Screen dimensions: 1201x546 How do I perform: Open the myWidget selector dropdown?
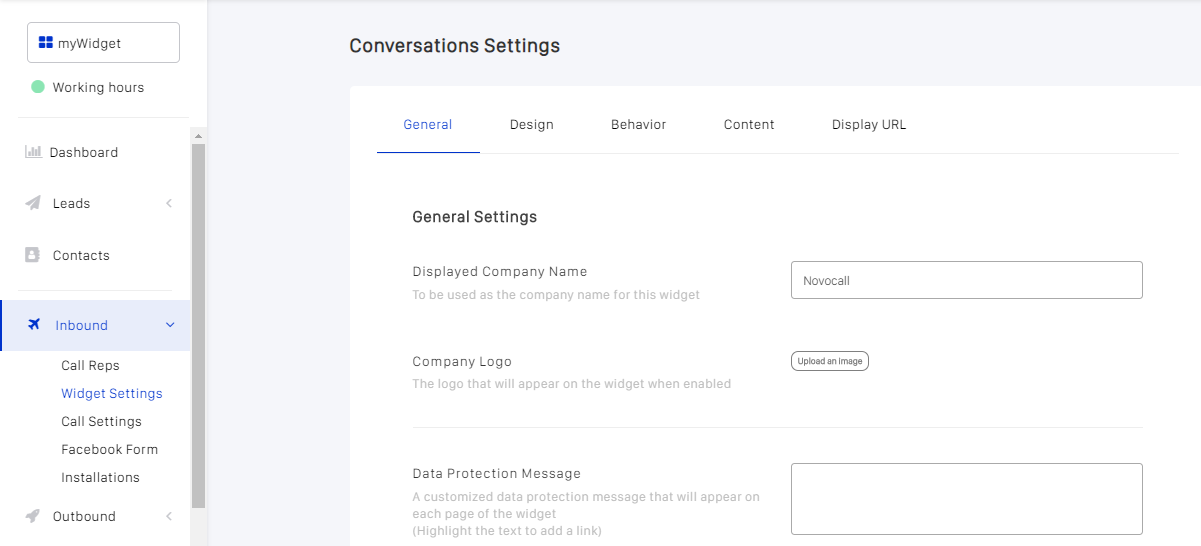pyautogui.click(x=103, y=43)
